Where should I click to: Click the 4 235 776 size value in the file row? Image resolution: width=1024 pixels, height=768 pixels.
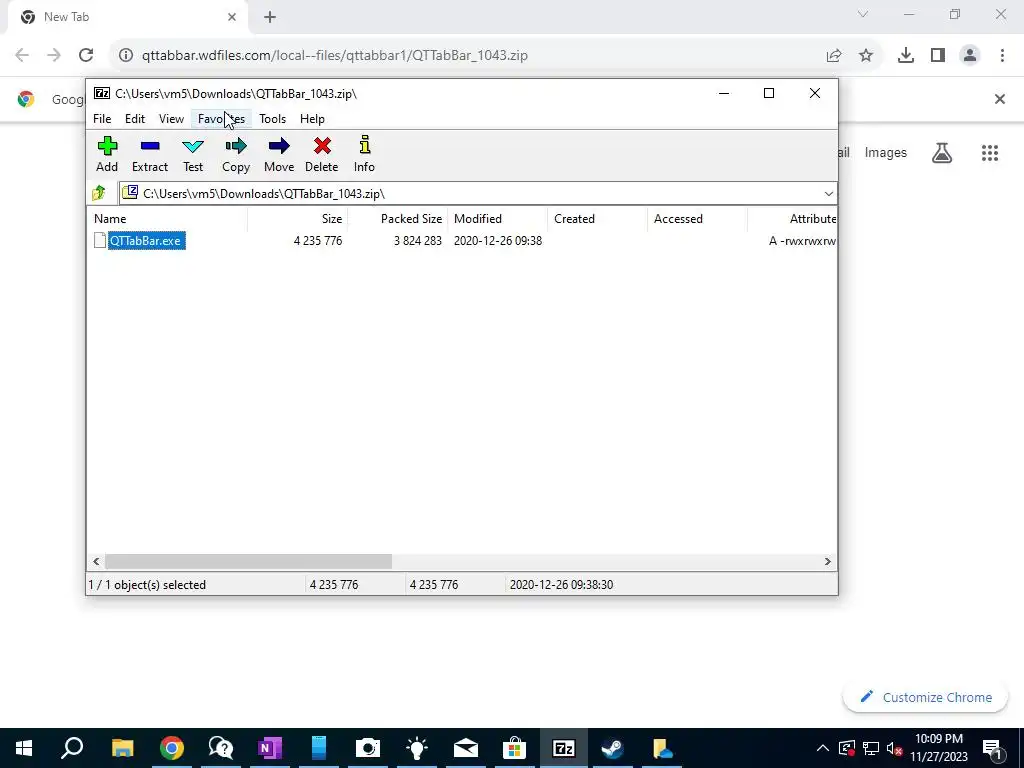pyautogui.click(x=318, y=240)
